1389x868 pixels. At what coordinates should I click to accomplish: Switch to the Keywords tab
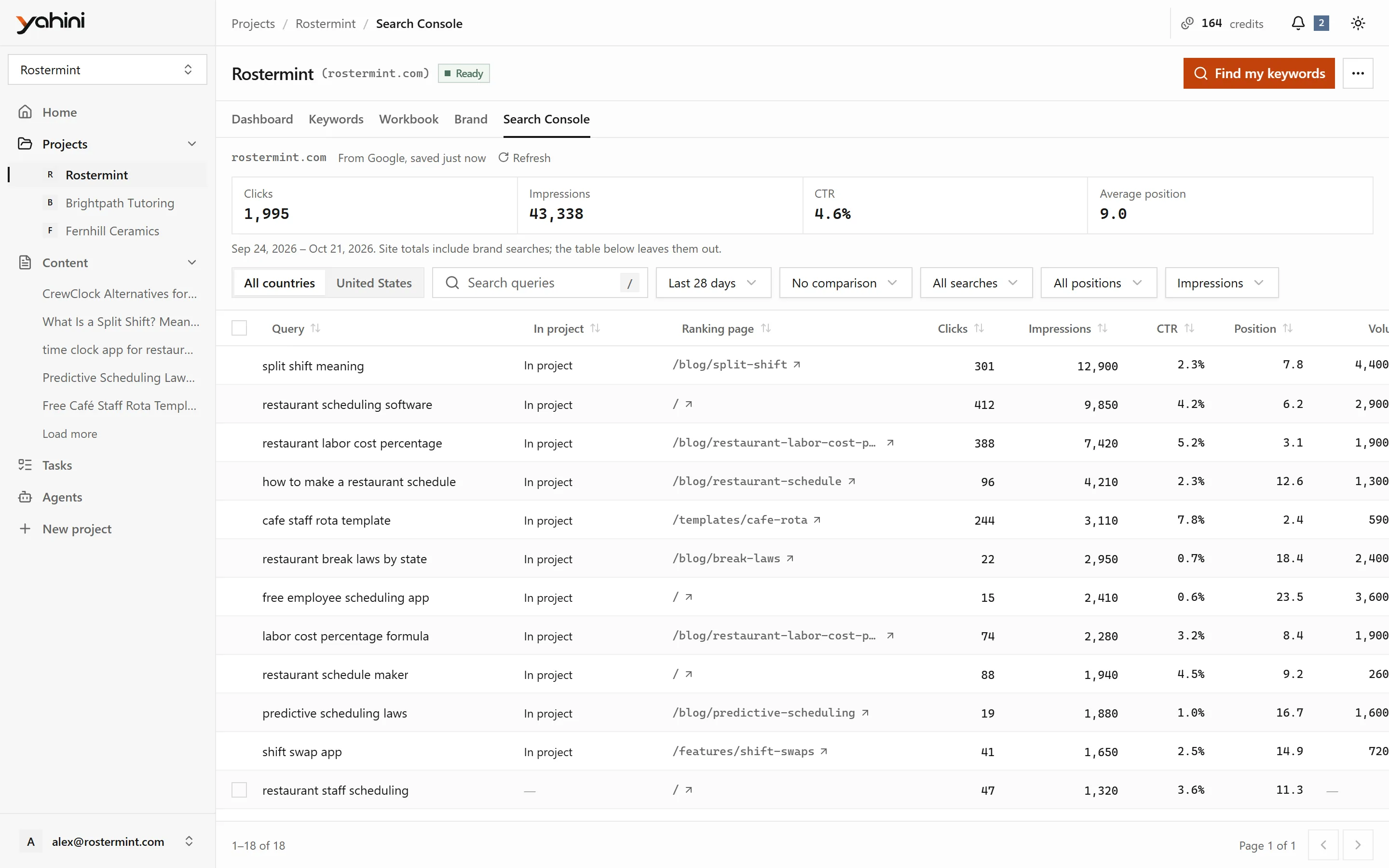click(x=336, y=119)
